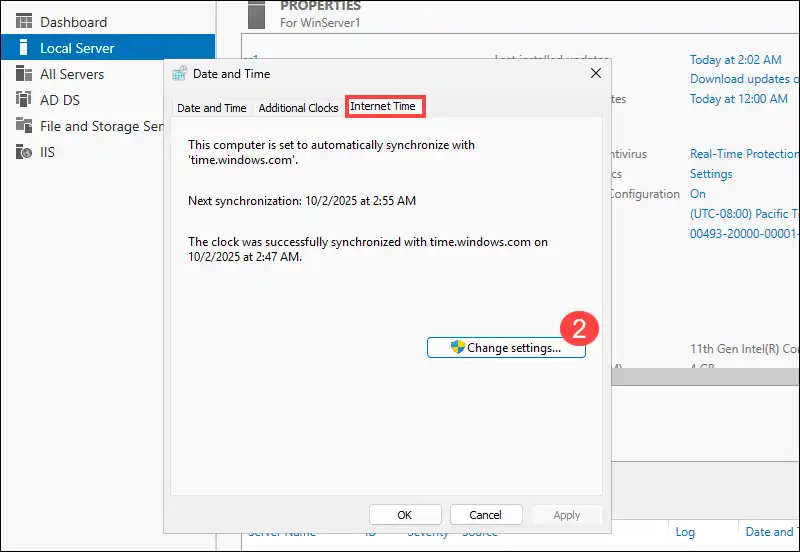800x552 pixels.
Task: Click the Dashboard icon in the sidebar
Action: [x=23, y=22]
